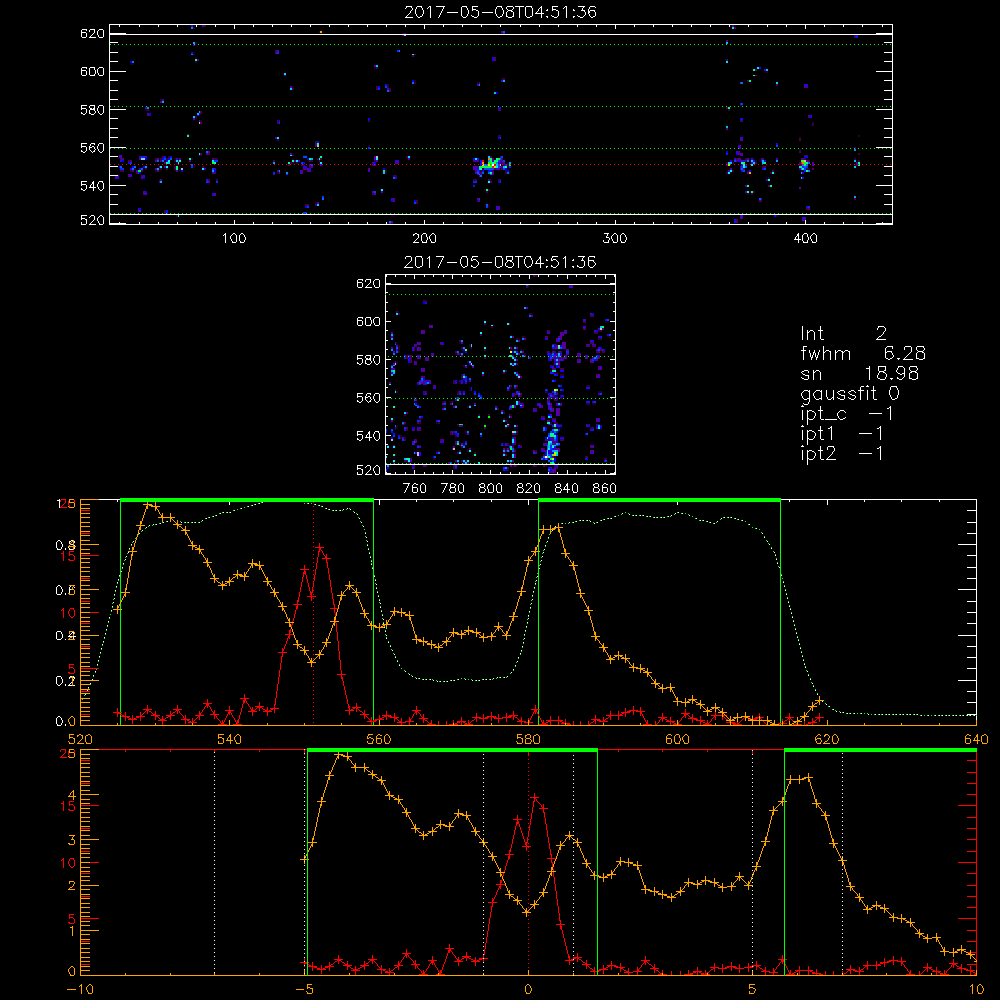Click x-axis label 200 of top image

coord(424,239)
